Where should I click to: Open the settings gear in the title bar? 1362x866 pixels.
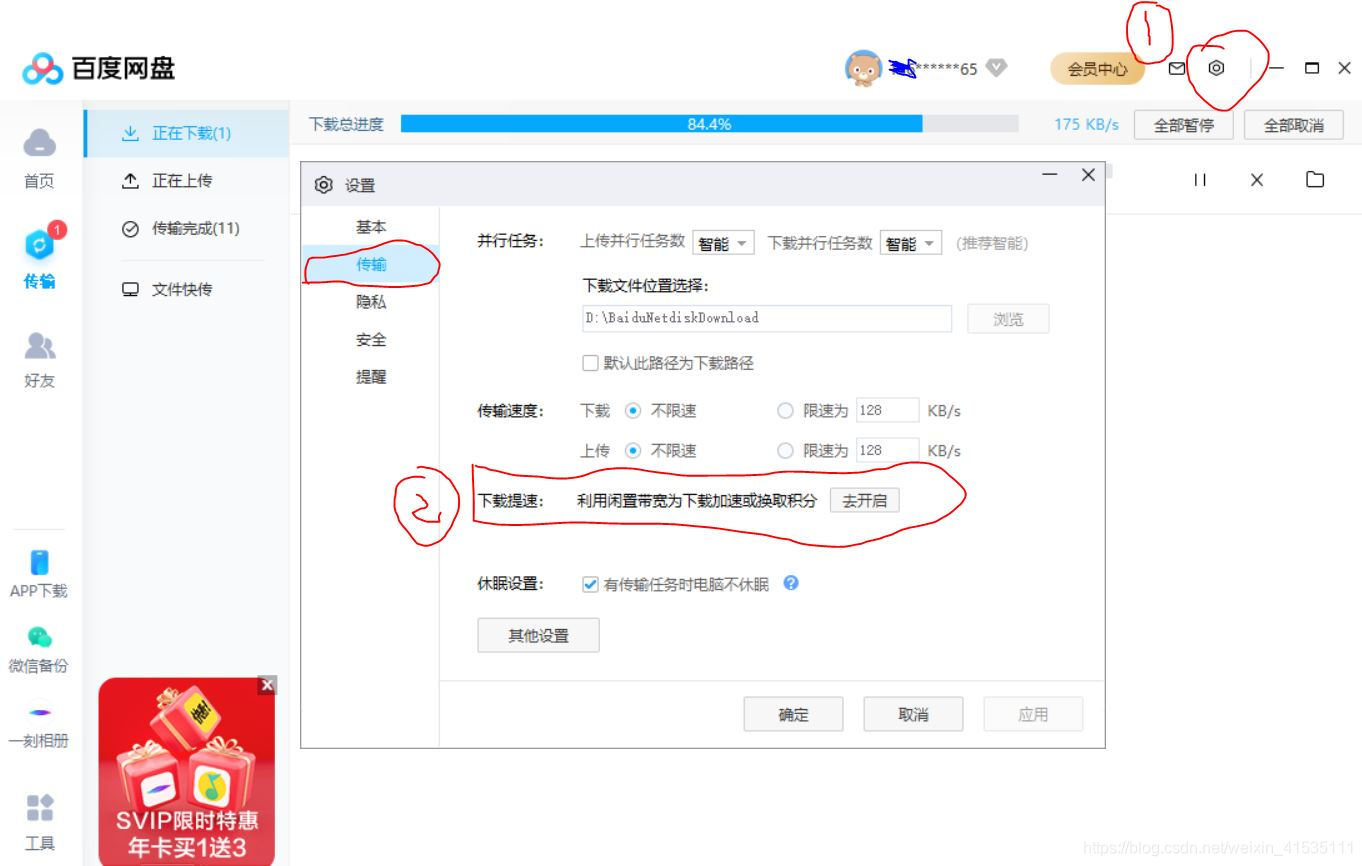[1216, 68]
